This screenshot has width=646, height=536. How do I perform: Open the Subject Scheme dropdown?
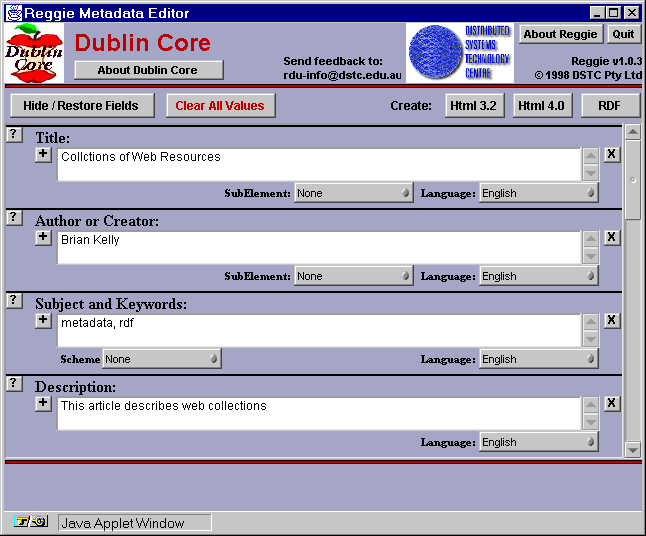point(162,359)
